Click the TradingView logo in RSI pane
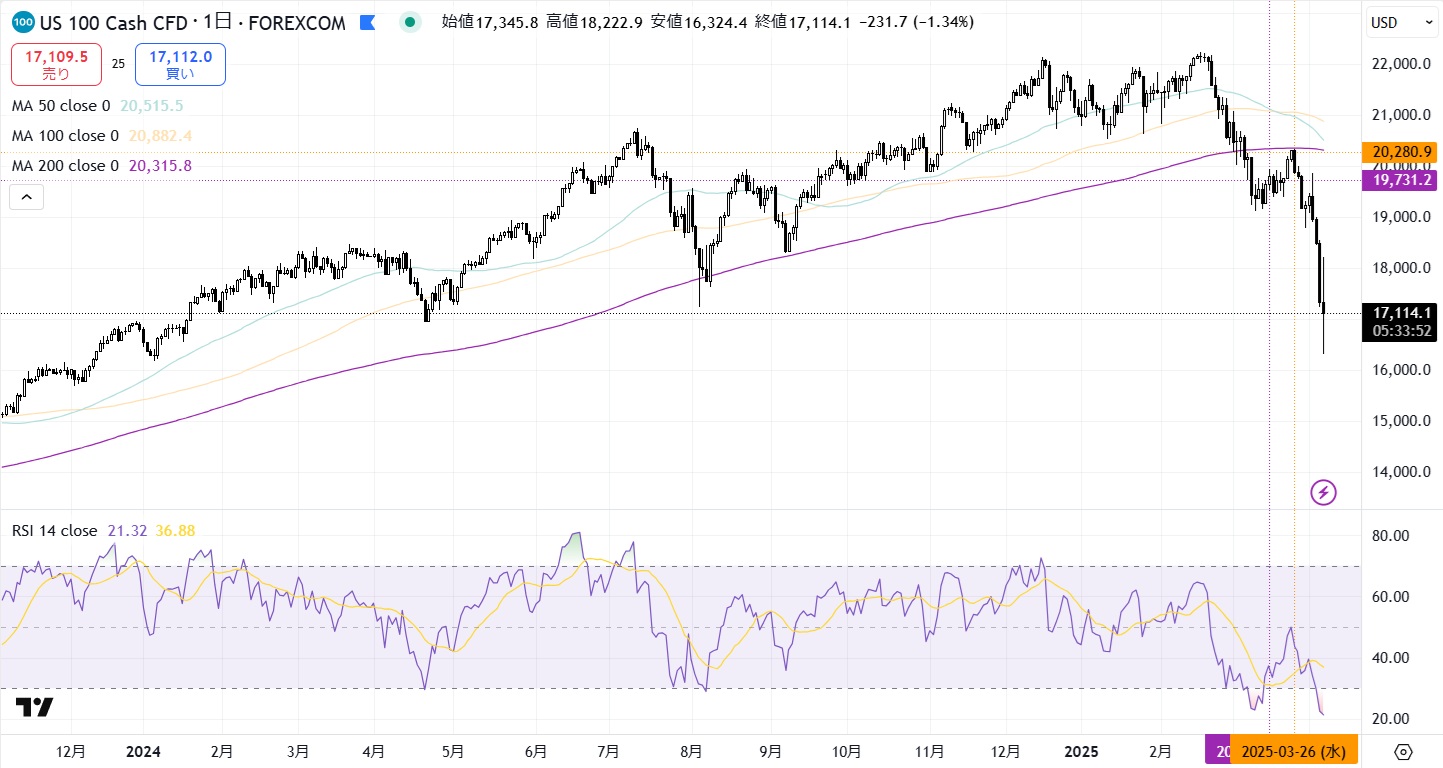 point(34,707)
